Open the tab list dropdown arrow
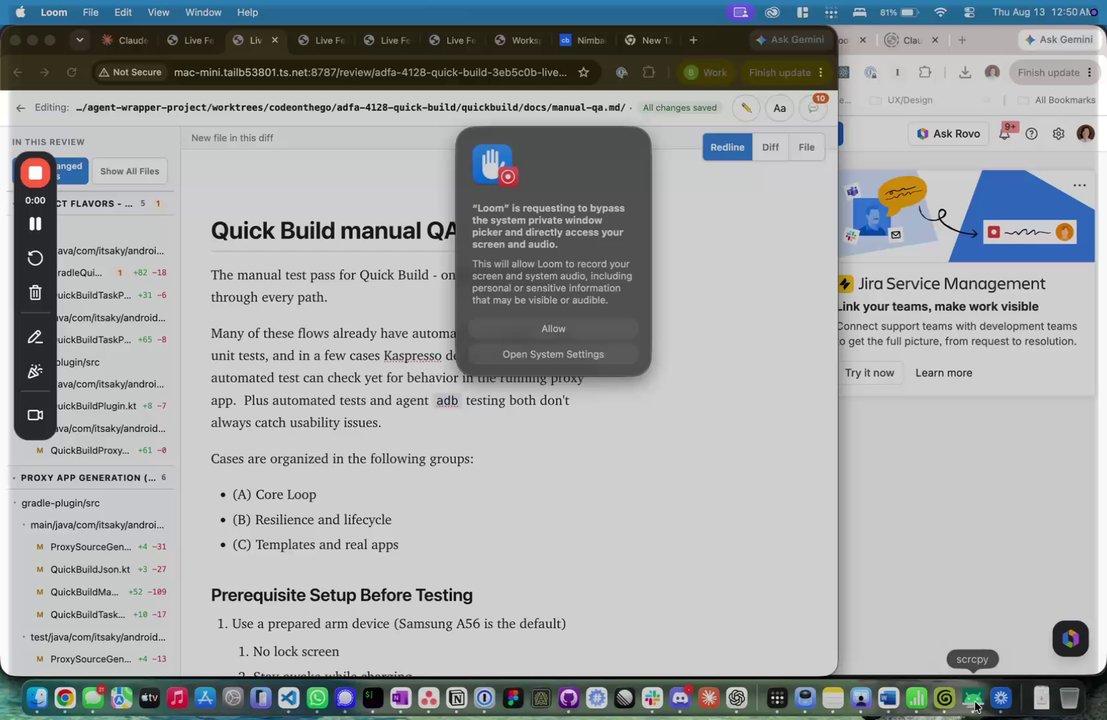 coord(80,40)
